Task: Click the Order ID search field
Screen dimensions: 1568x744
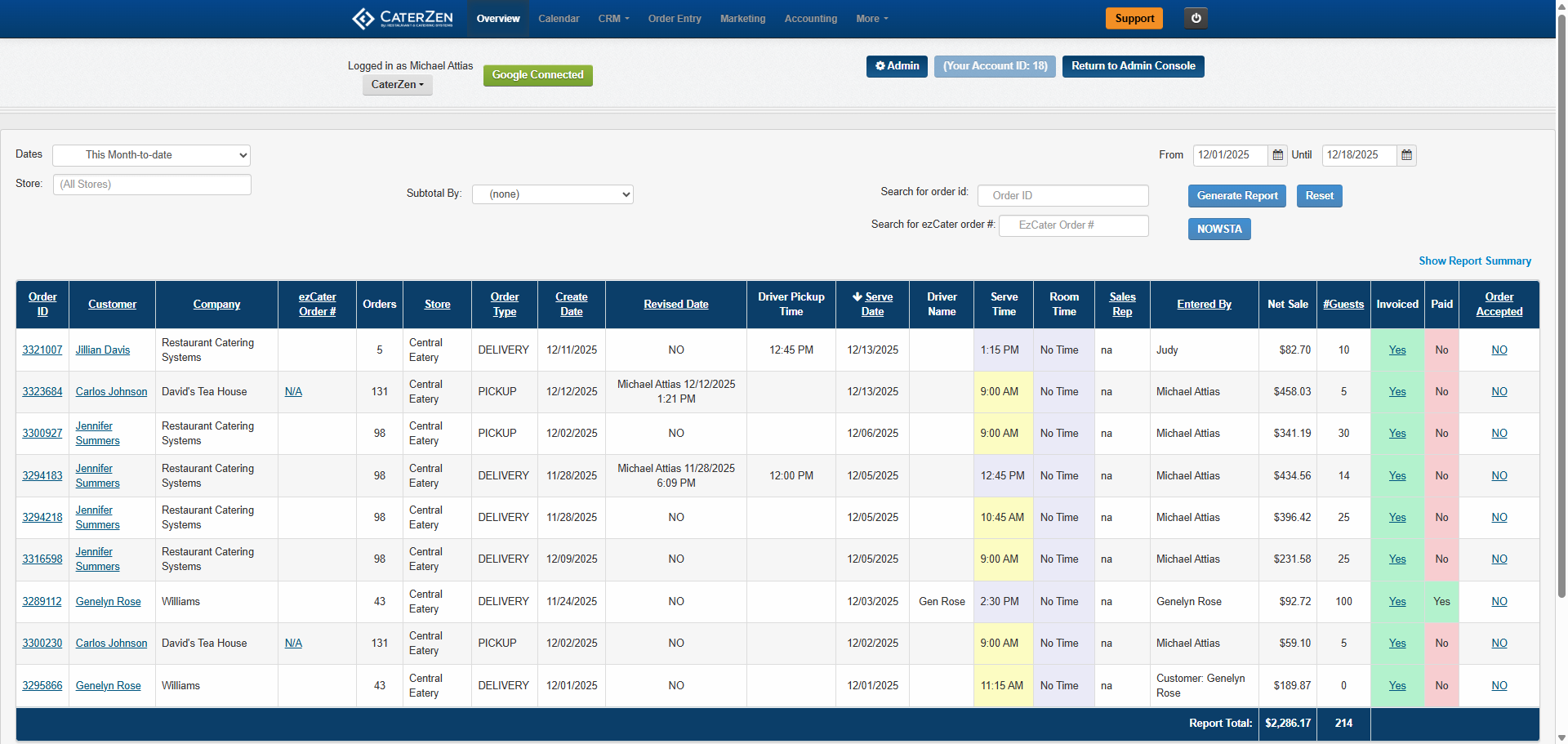Action: [1062, 196]
